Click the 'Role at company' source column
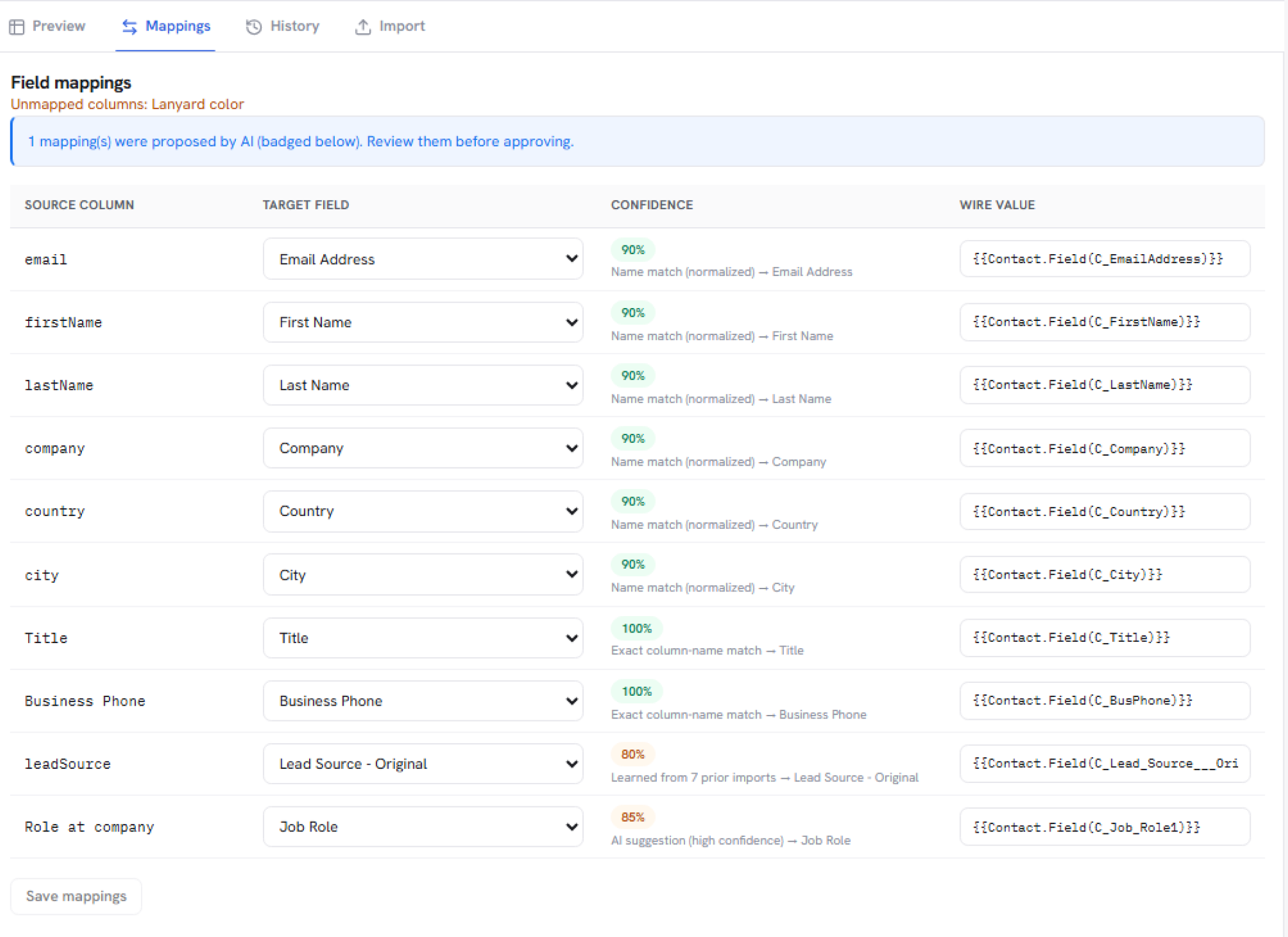The image size is (1288, 937). tap(90, 827)
